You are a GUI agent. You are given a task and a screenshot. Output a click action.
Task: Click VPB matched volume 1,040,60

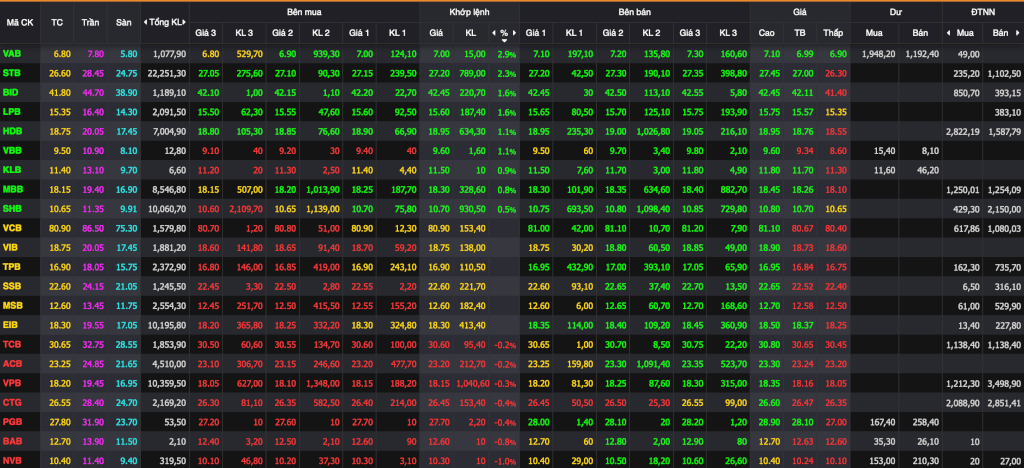coord(473,383)
